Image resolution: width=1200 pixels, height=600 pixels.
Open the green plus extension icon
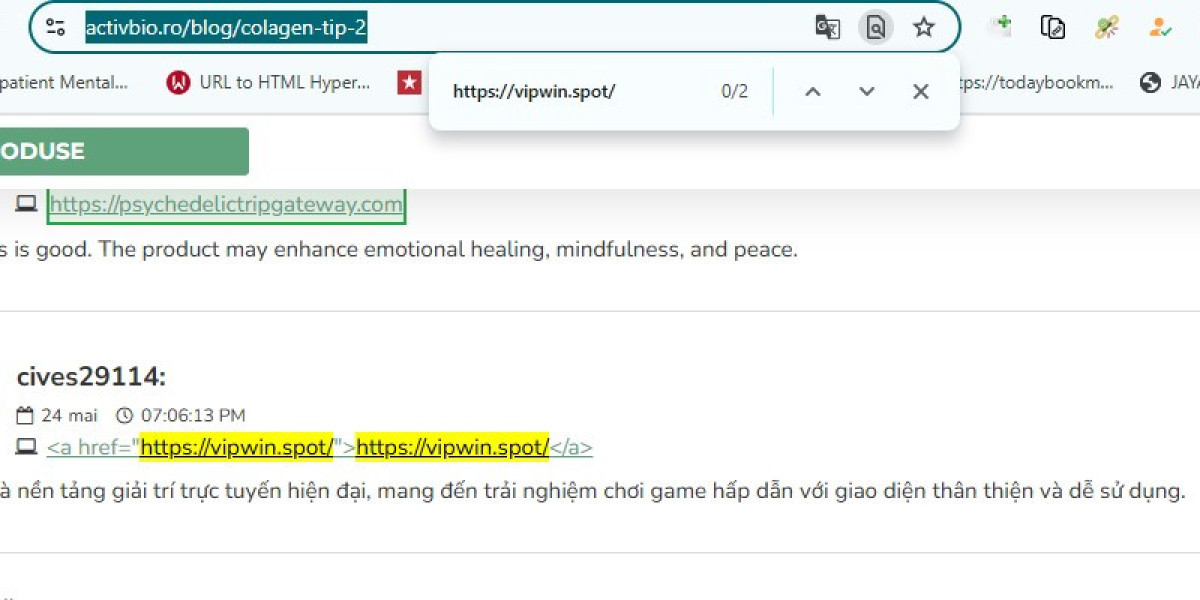coord(1000,27)
